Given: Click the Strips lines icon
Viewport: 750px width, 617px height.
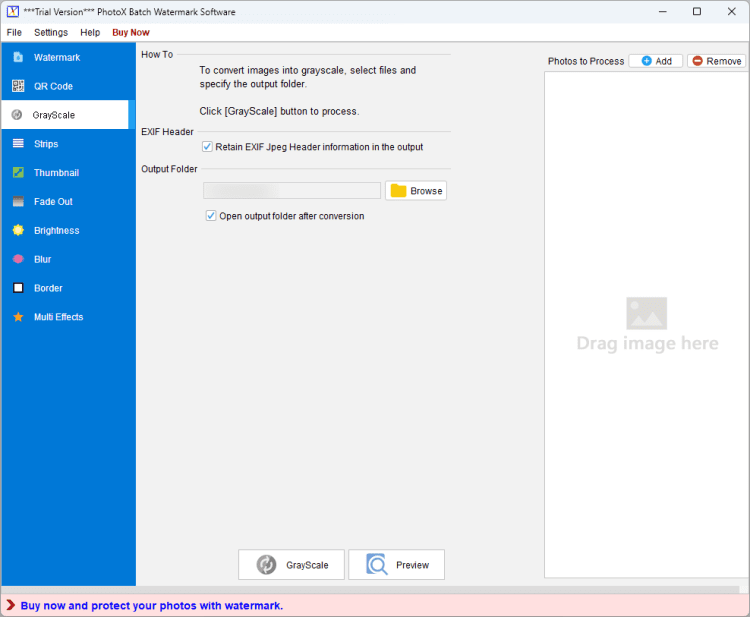Looking at the screenshot, I should [x=18, y=143].
